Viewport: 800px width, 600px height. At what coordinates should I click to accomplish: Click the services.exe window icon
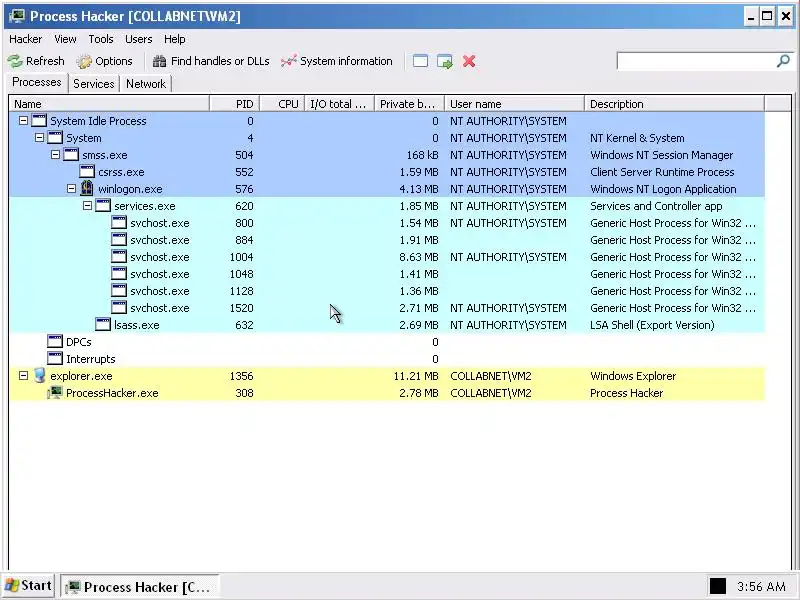(103, 206)
